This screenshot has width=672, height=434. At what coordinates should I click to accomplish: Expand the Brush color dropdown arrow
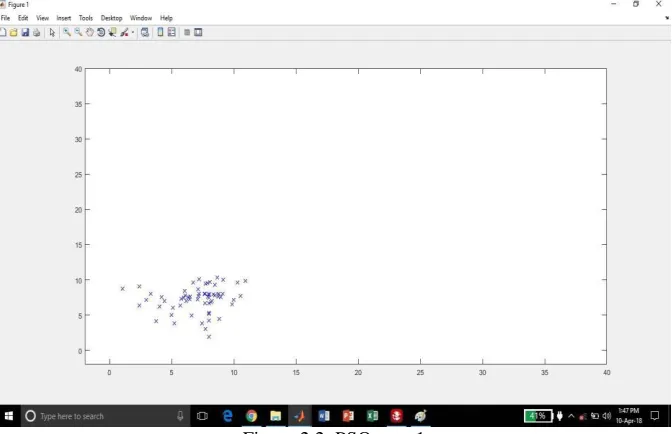132,33
